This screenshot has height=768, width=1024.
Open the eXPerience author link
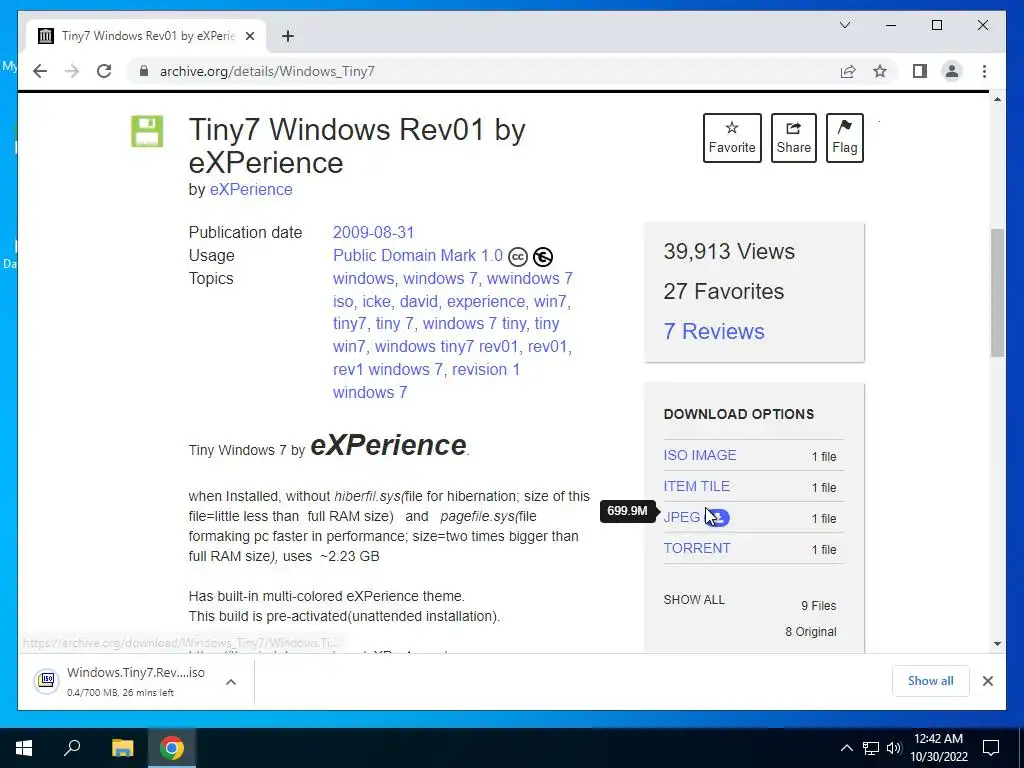click(x=251, y=189)
